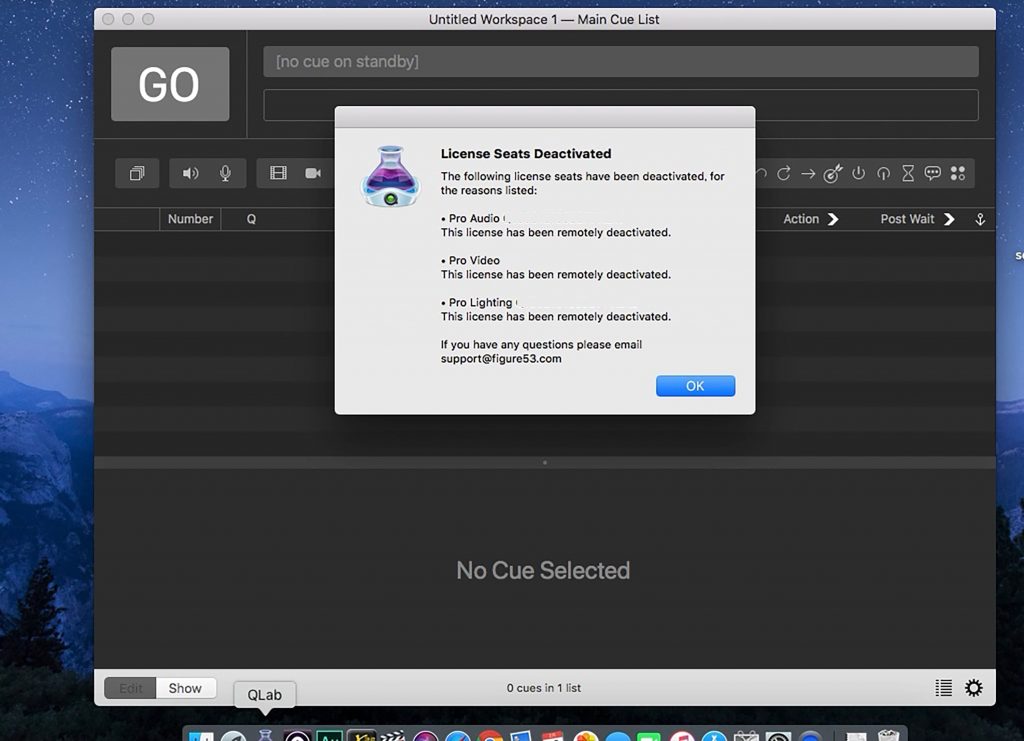Add a Target cue from the toolbar
This screenshot has height=741, width=1024.
[x=833, y=173]
